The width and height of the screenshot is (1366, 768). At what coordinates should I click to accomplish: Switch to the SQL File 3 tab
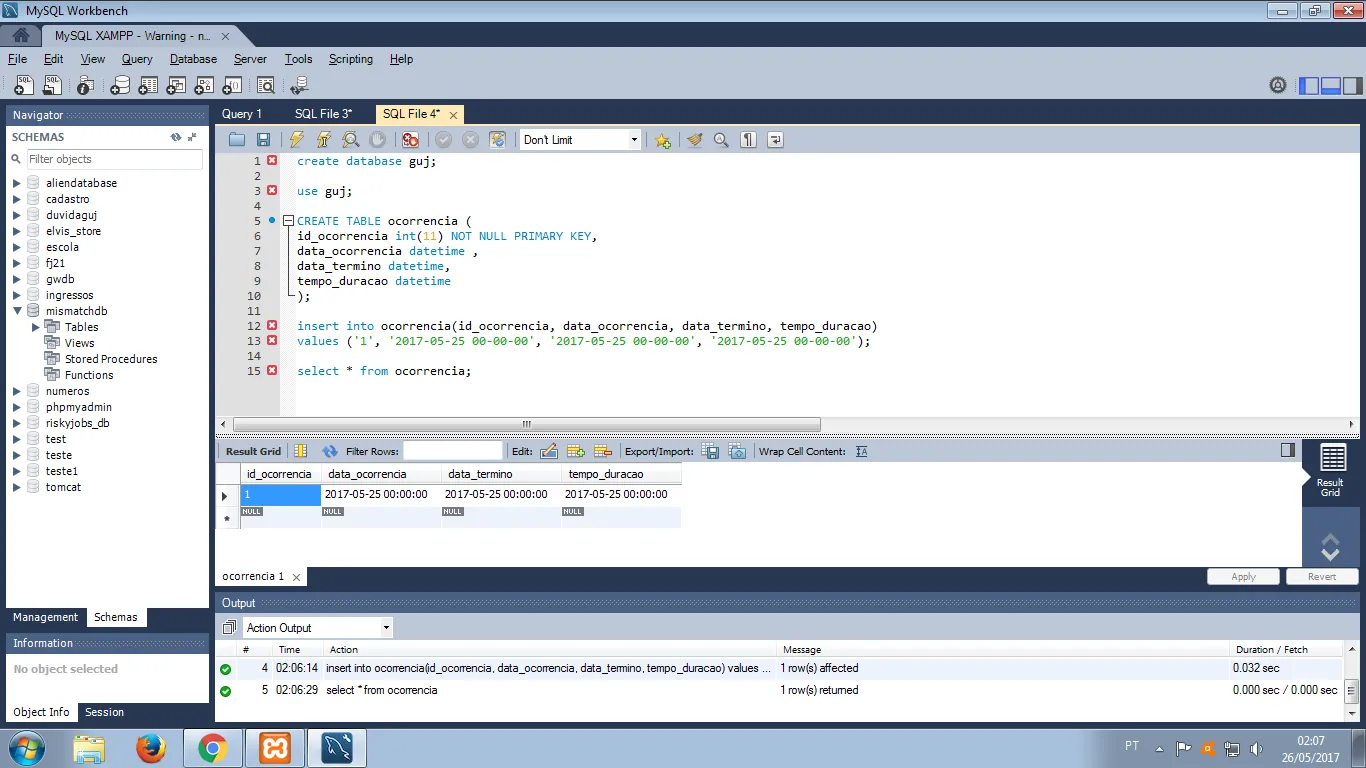(323, 114)
